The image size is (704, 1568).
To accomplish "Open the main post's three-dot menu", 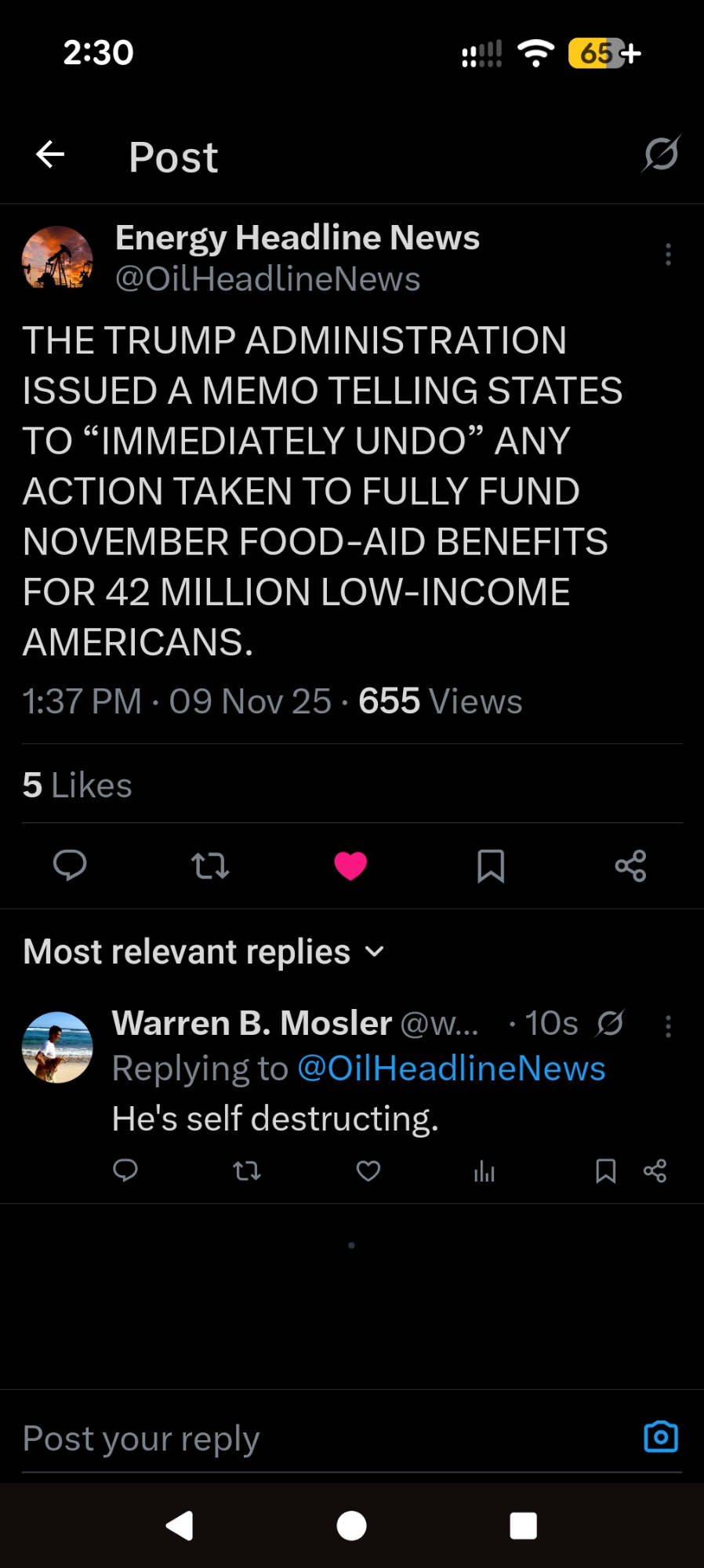I will [x=668, y=254].
